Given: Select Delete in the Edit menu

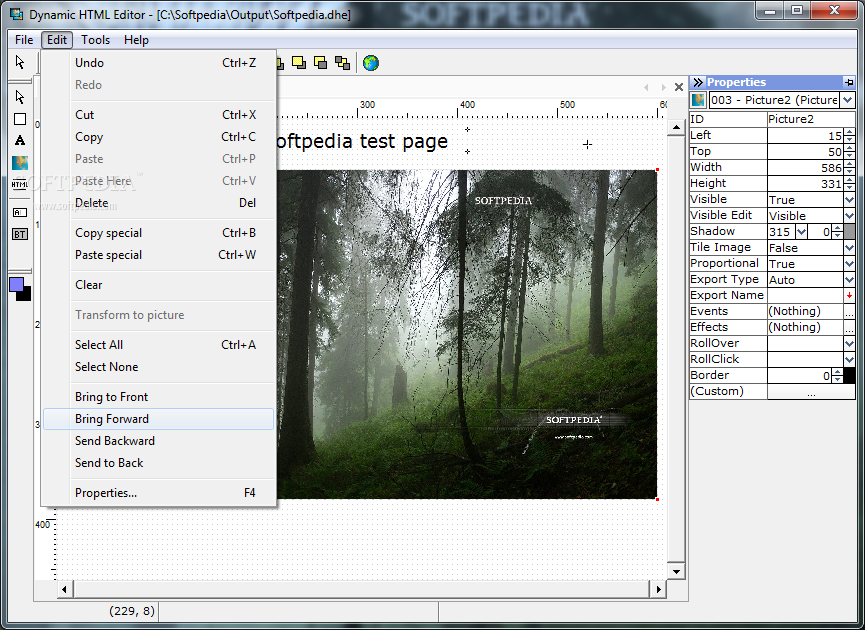Looking at the screenshot, I should (158, 203).
